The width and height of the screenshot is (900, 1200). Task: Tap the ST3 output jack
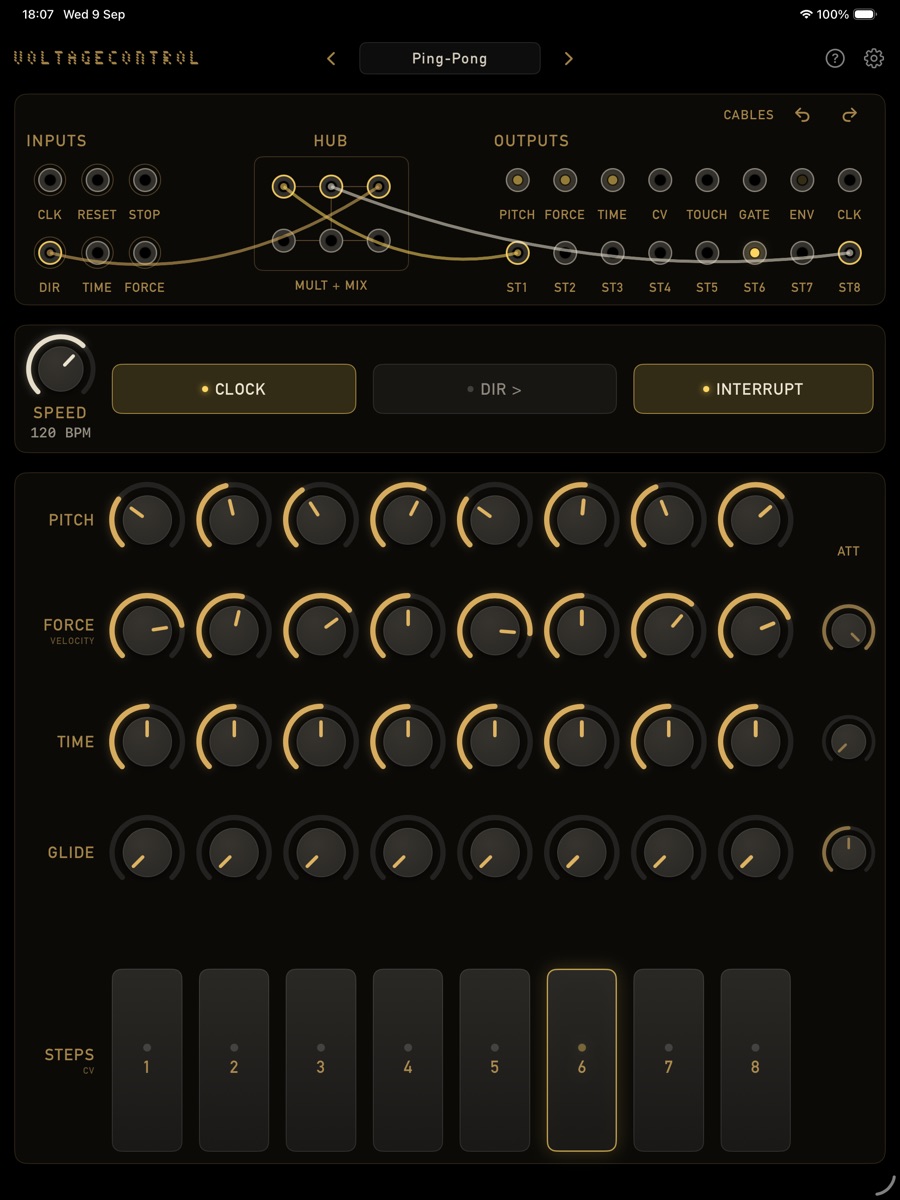click(612, 253)
